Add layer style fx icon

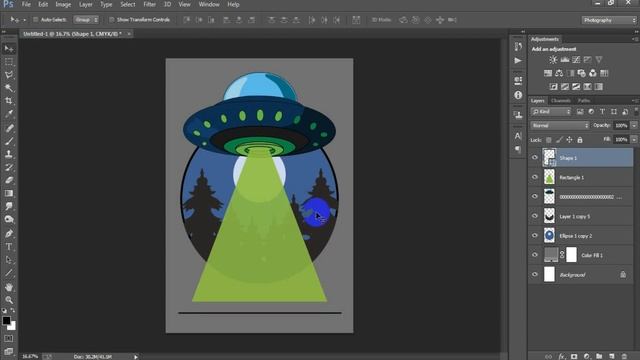[x=562, y=356]
